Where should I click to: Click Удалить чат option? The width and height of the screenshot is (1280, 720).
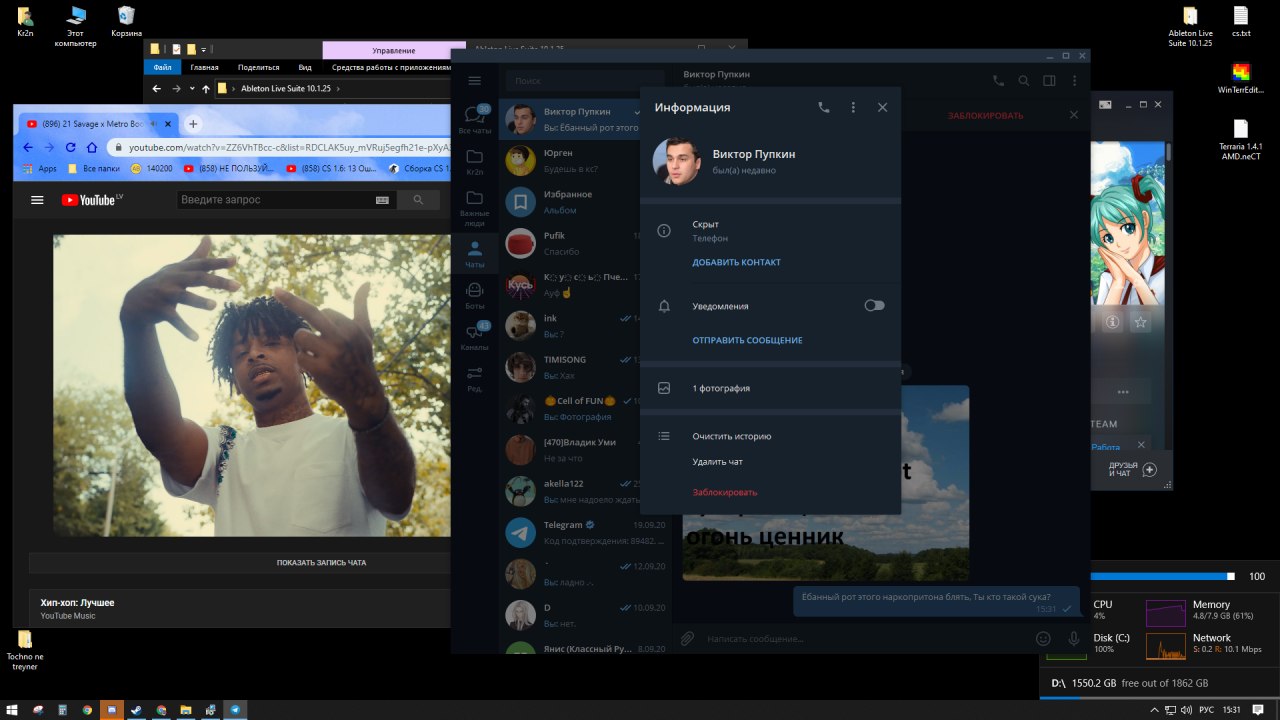pos(717,462)
